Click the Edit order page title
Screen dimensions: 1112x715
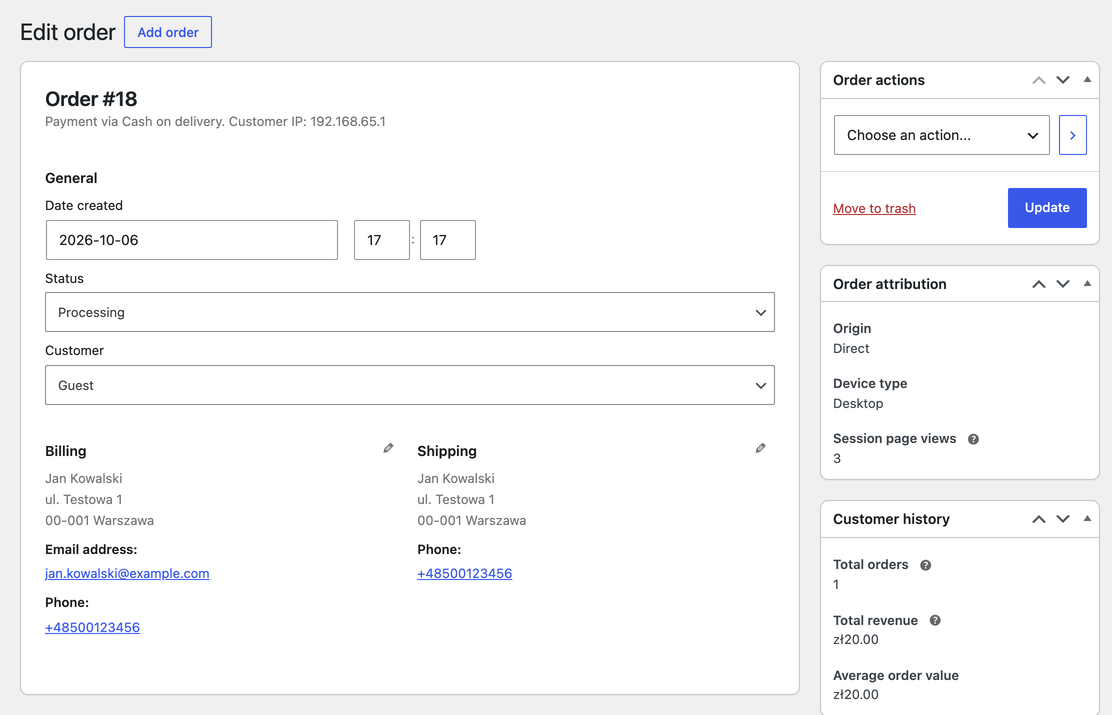click(x=67, y=32)
